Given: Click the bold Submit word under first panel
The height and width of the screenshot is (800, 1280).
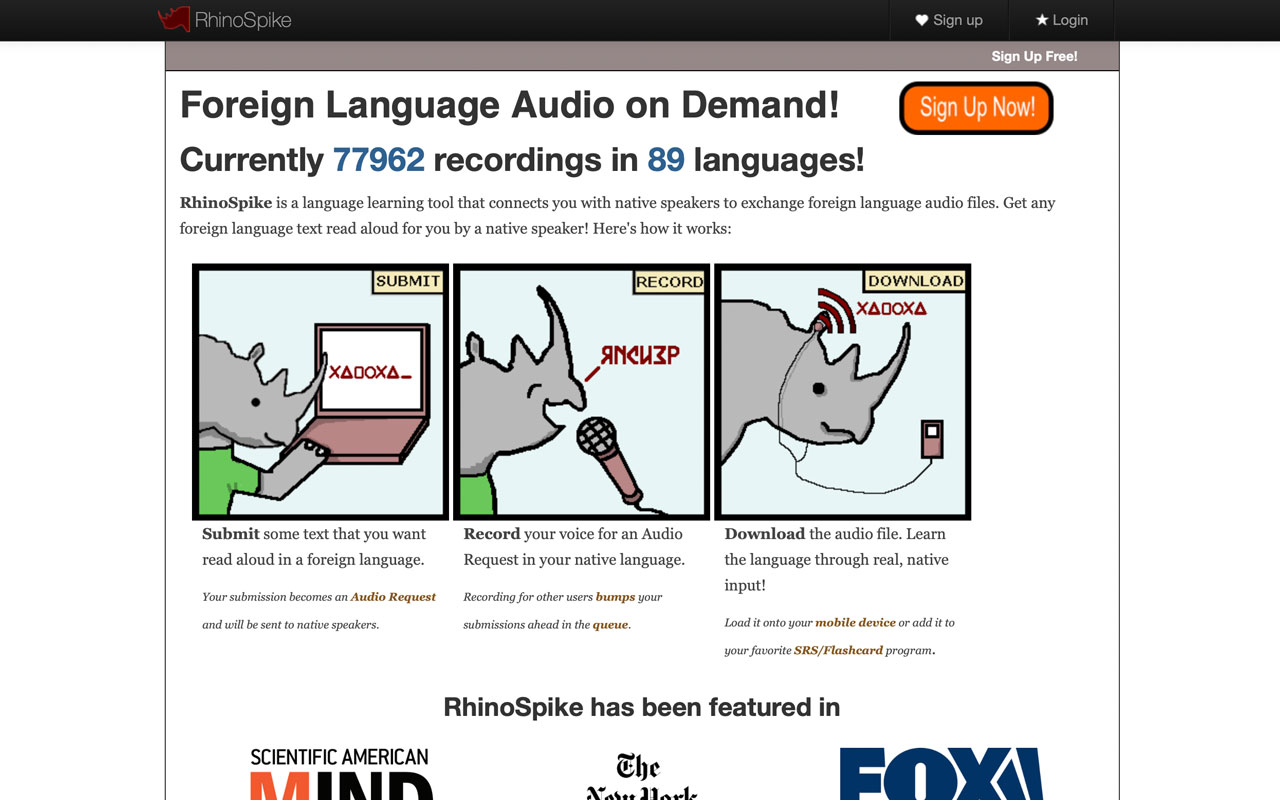Looking at the screenshot, I should coord(231,534).
